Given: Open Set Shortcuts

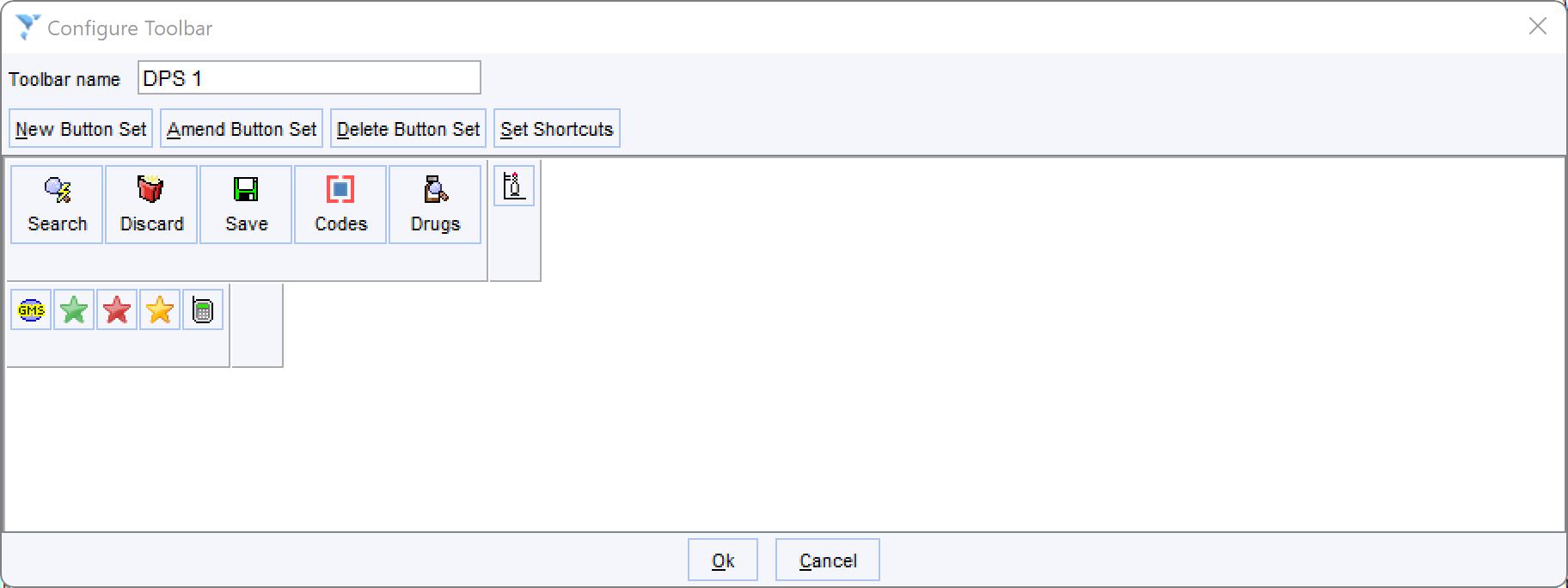Looking at the screenshot, I should [x=557, y=128].
